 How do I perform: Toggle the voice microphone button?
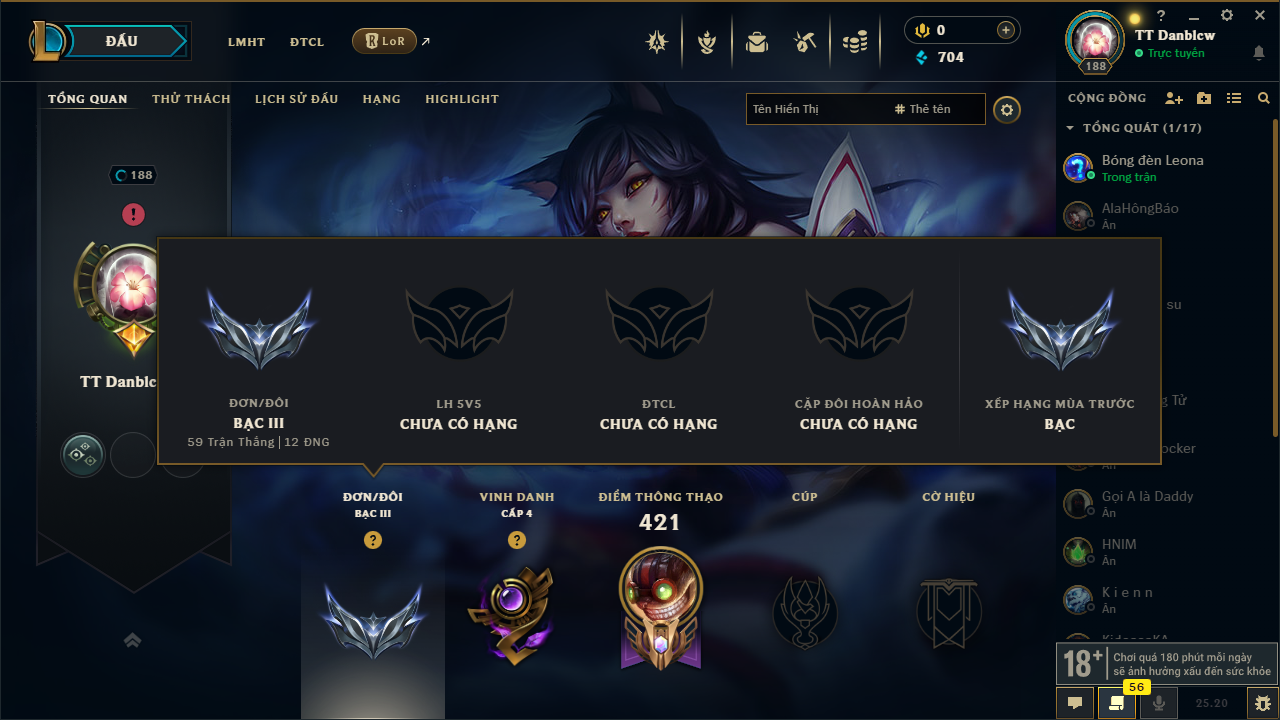tap(1158, 703)
